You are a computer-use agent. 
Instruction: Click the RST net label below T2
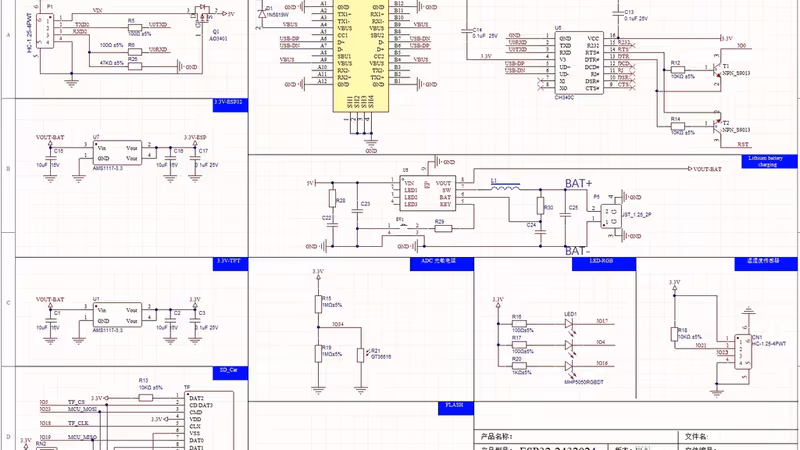743,144
